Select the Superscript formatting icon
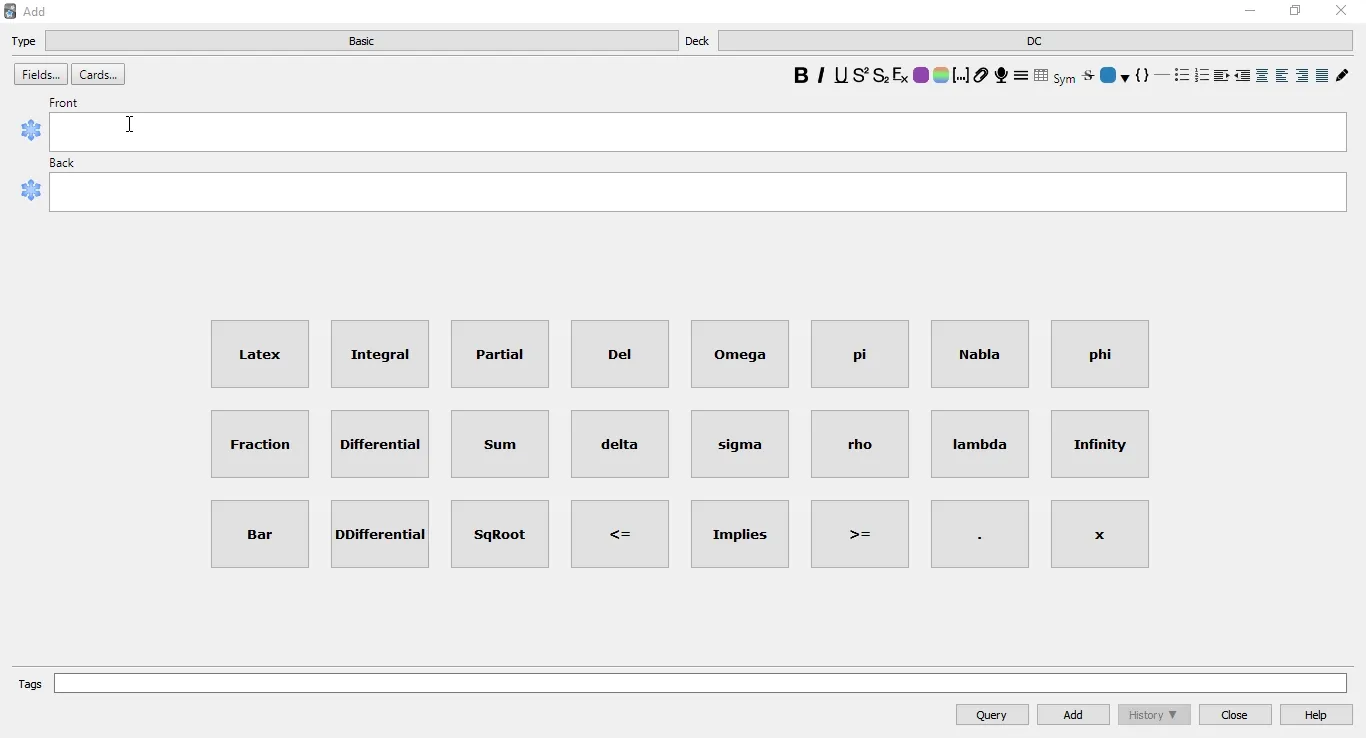This screenshot has height=738, width=1366. click(x=861, y=76)
